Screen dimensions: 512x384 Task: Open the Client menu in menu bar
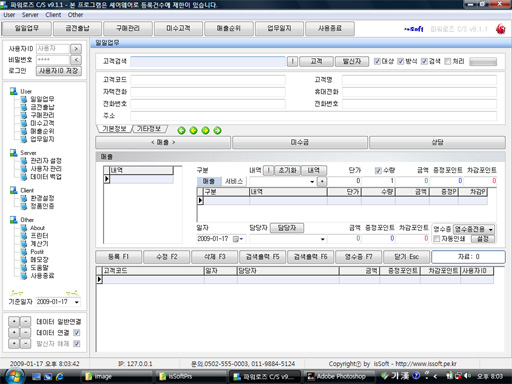pos(53,15)
